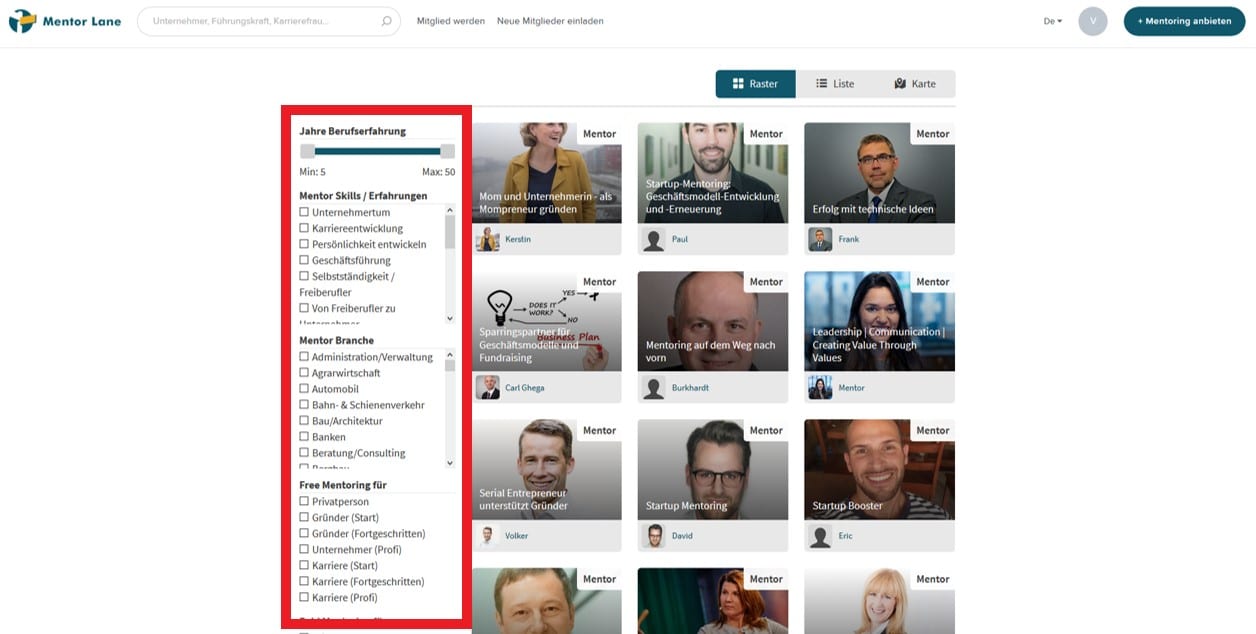Click the maximum experience slider handle
The width and height of the screenshot is (1256, 634).
click(447, 151)
